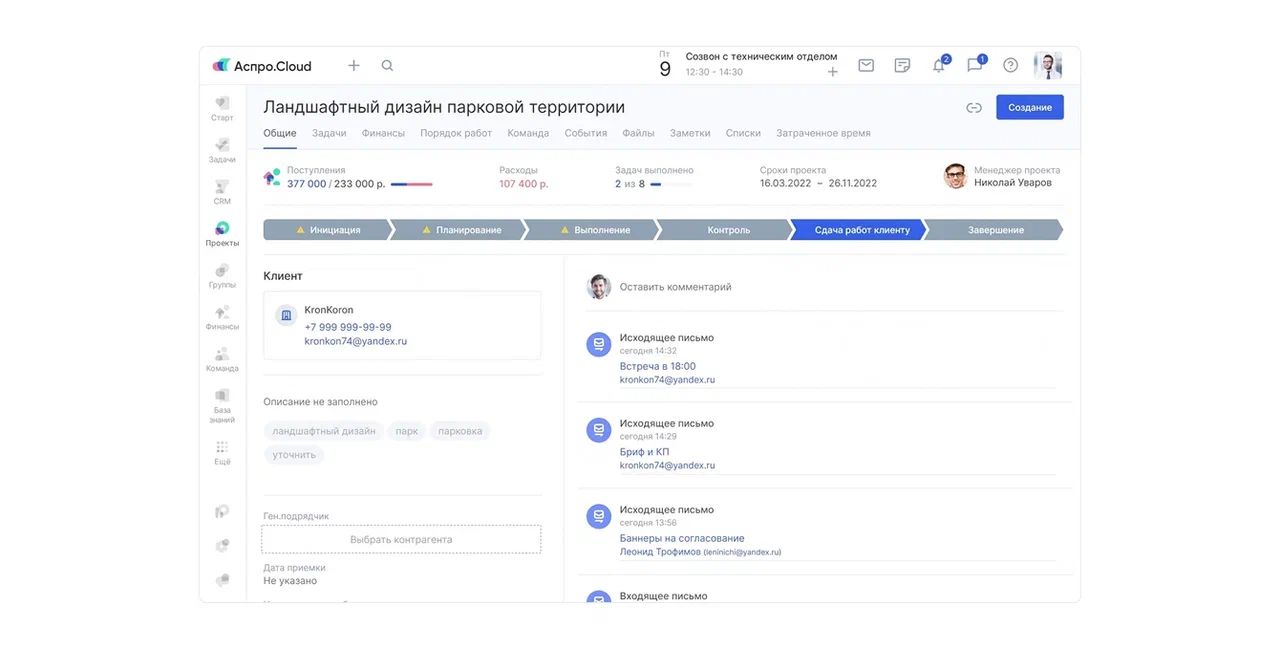Open the База знаний sidebar item
Image resolution: width=1280 pixels, height=649 pixels.
(x=222, y=404)
